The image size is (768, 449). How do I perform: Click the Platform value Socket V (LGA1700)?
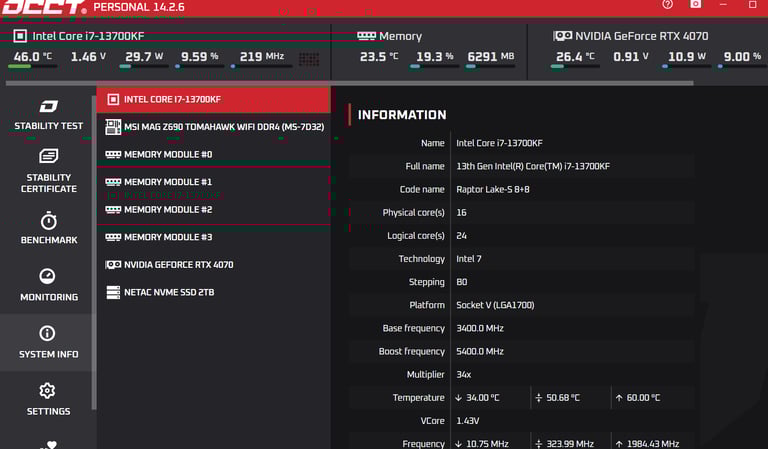point(495,305)
